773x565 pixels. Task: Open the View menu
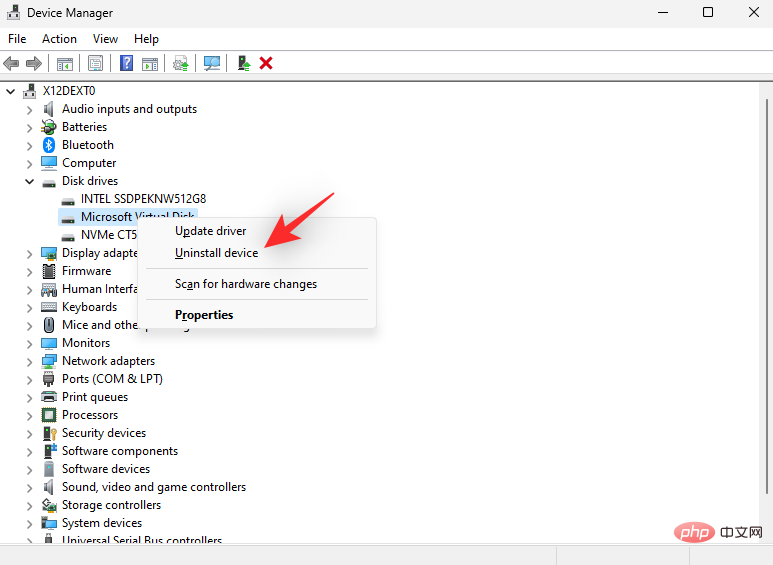(x=105, y=39)
